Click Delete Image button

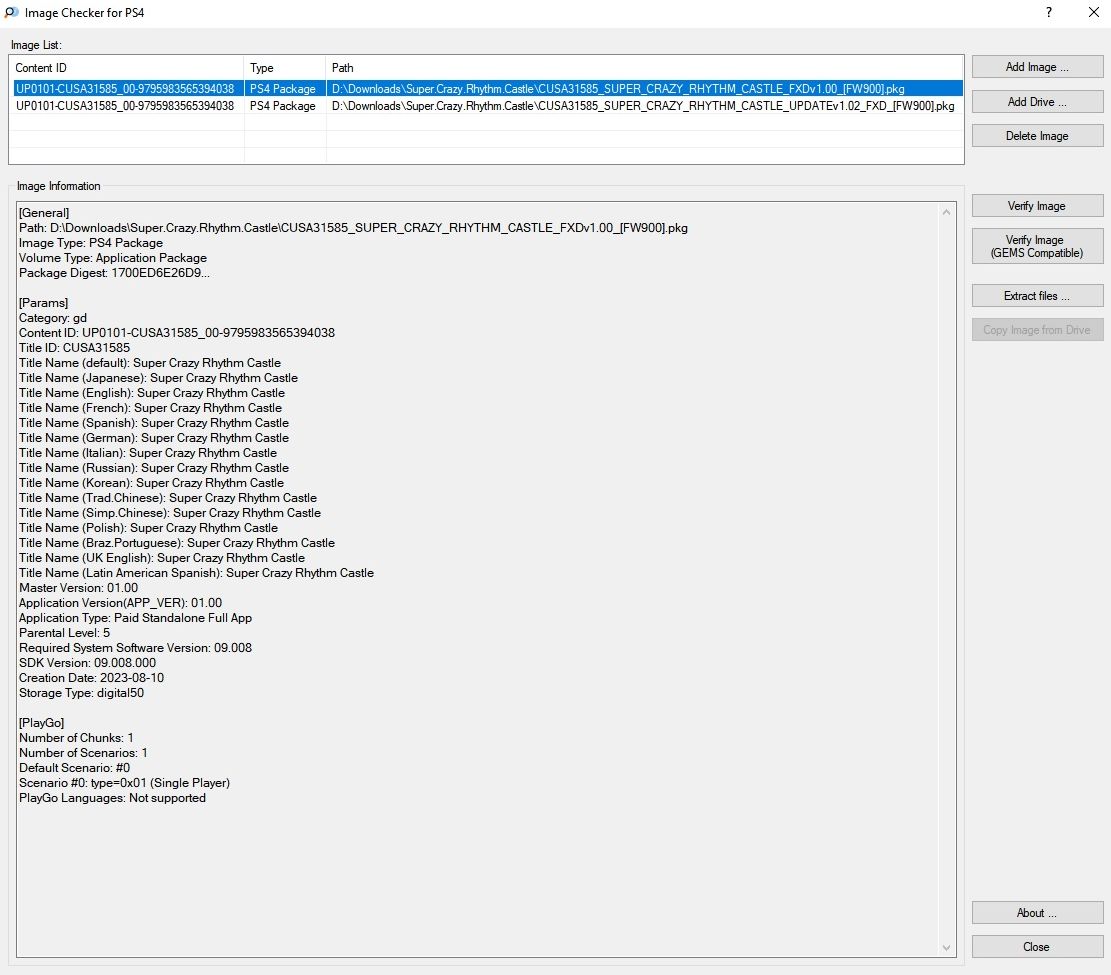(x=1037, y=136)
